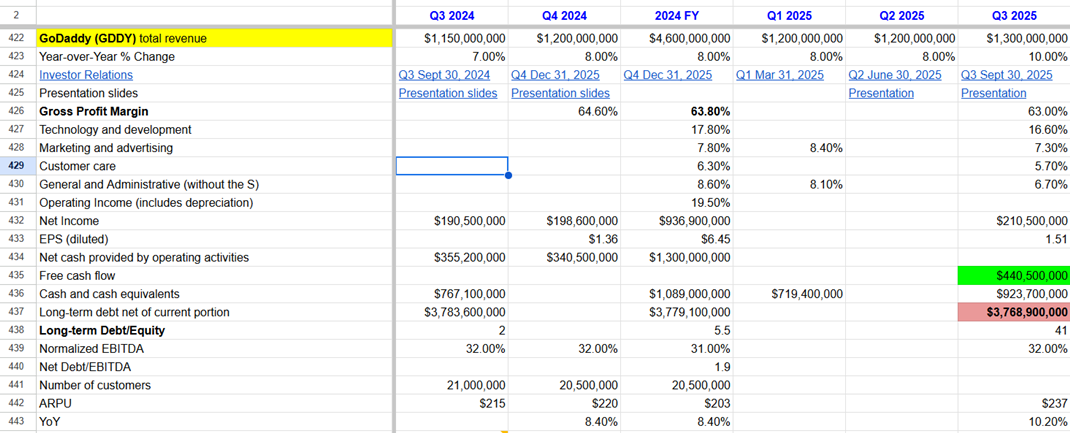Viewport: 1070px width, 433px height.
Task: Select Net cash provided by operating activities cell
Action: (x=214, y=257)
